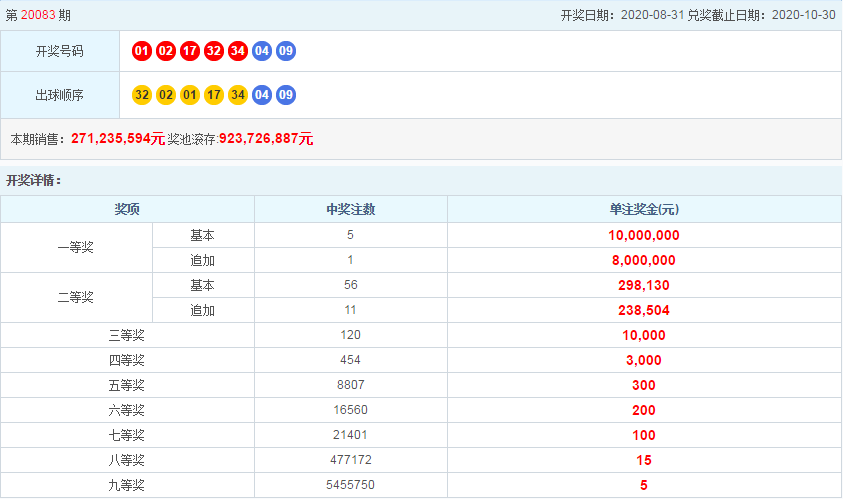Image resolution: width=843 pixels, height=499 pixels.
Task: Click the 开奖详情 section heading
Action: point(34,180)
